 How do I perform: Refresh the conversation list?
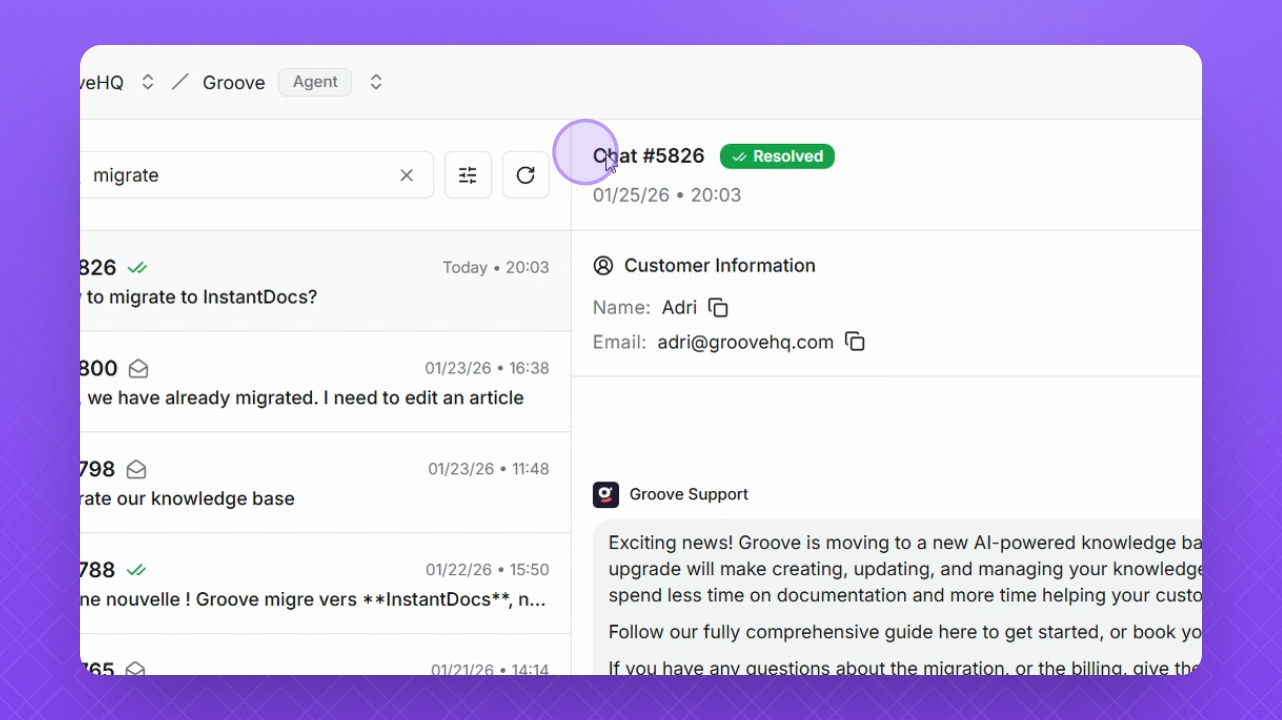526,175
